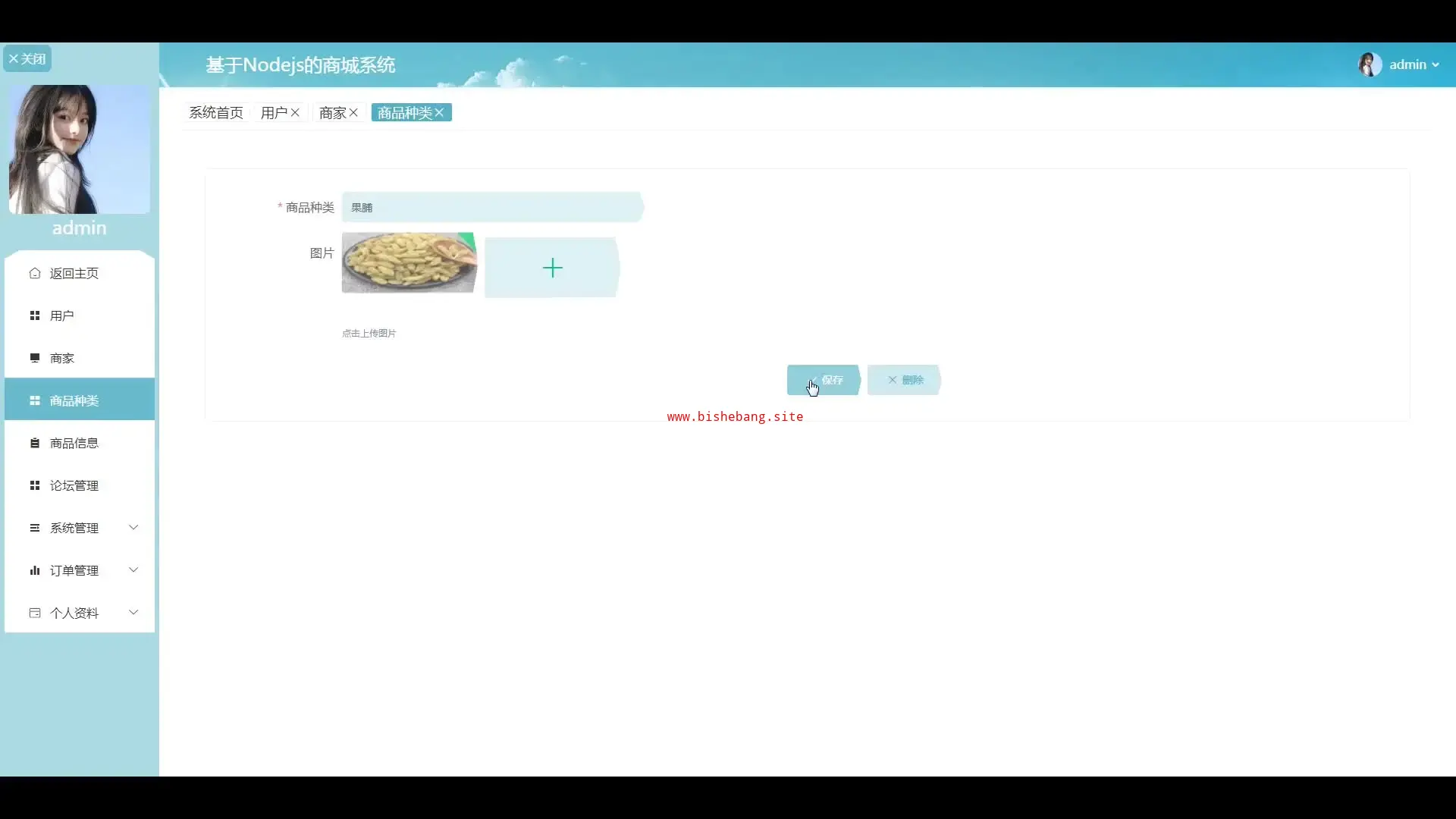Click the 商品种类 text input field
The height and width of the screenshot is (819, 1456).
click(x=491, y=207)
